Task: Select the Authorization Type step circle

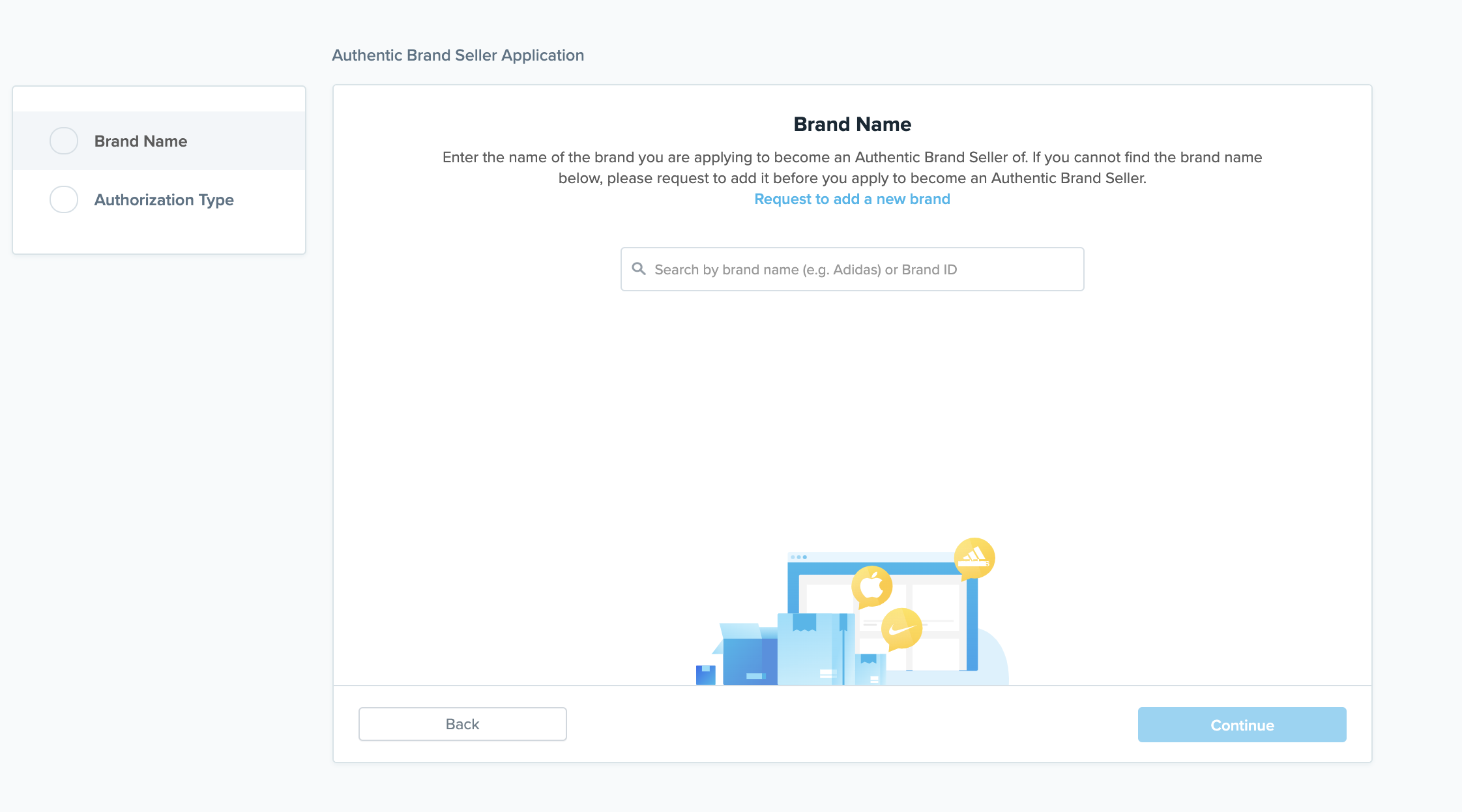Action: tap(64, 199)
